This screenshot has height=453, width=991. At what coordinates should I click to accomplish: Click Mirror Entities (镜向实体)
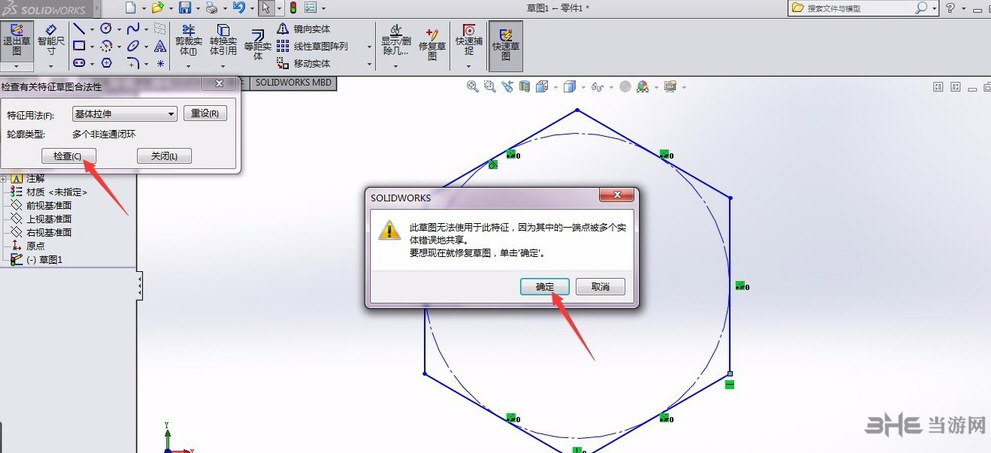[303, 29]
